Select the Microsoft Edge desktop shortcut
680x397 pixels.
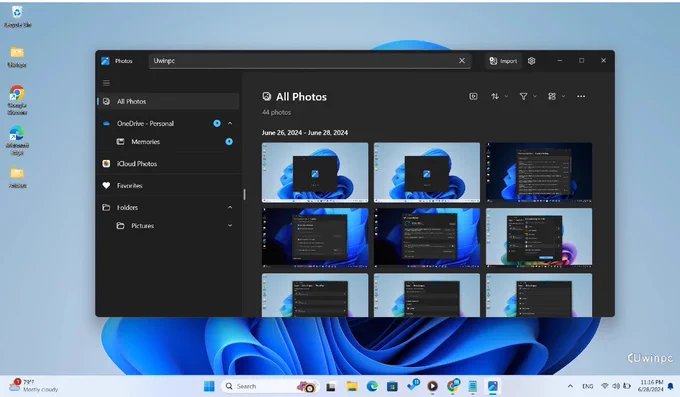17,141
